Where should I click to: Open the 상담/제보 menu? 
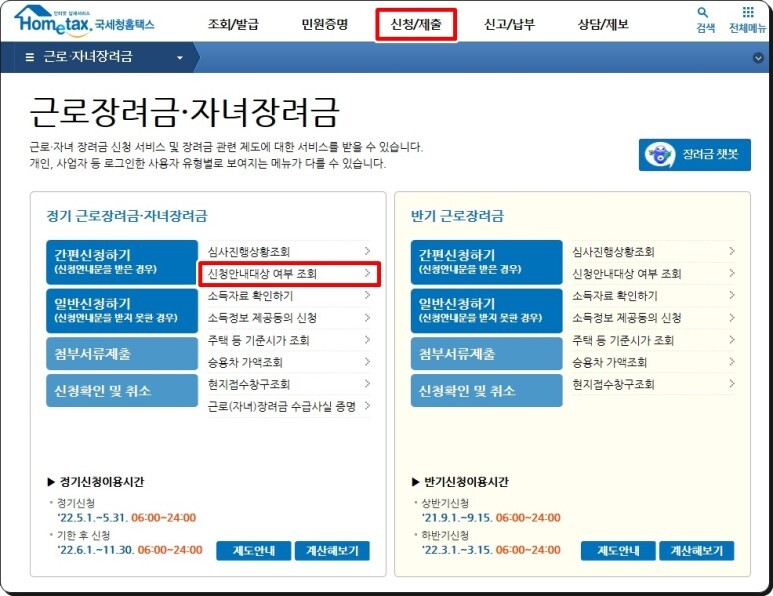point(603,24)
